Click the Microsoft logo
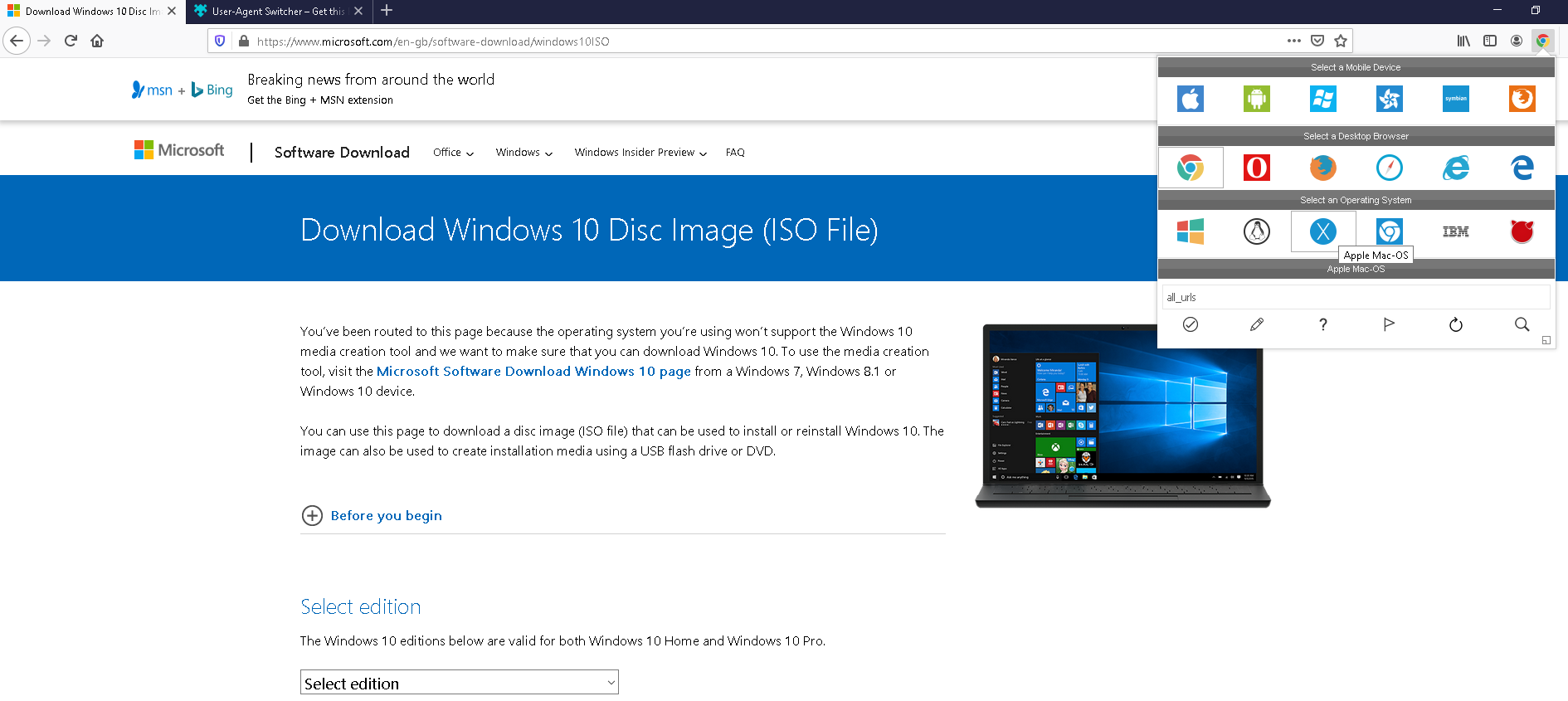The height and width of the screenshot is (701, 1568). 179,150
